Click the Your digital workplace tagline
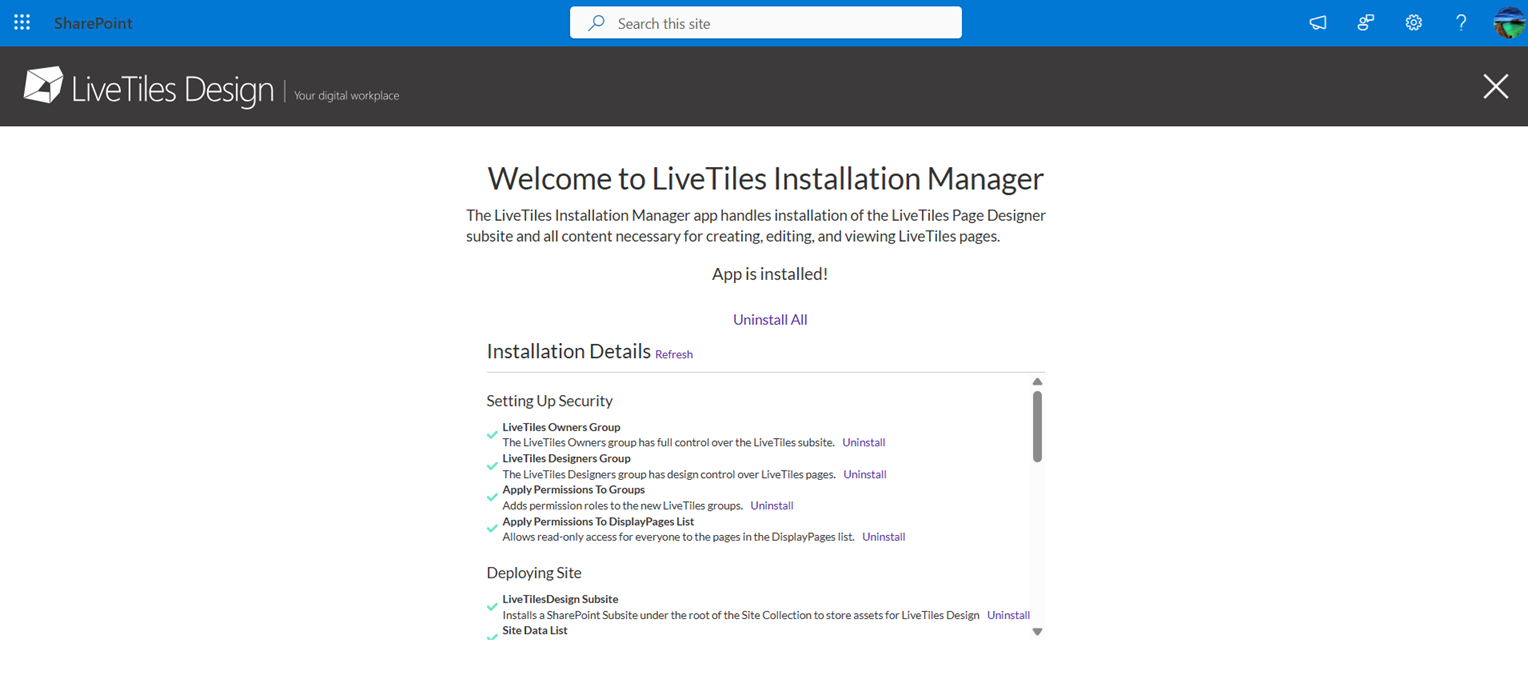This screenshot has width=1528, height=691. coord(347,96)
